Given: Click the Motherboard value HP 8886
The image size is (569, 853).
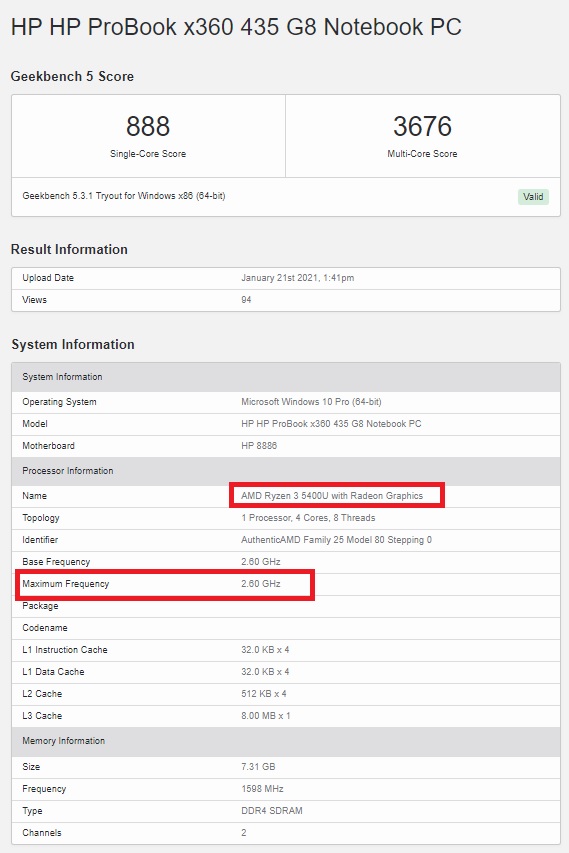Looking at the screenshot, I should 259,446.
